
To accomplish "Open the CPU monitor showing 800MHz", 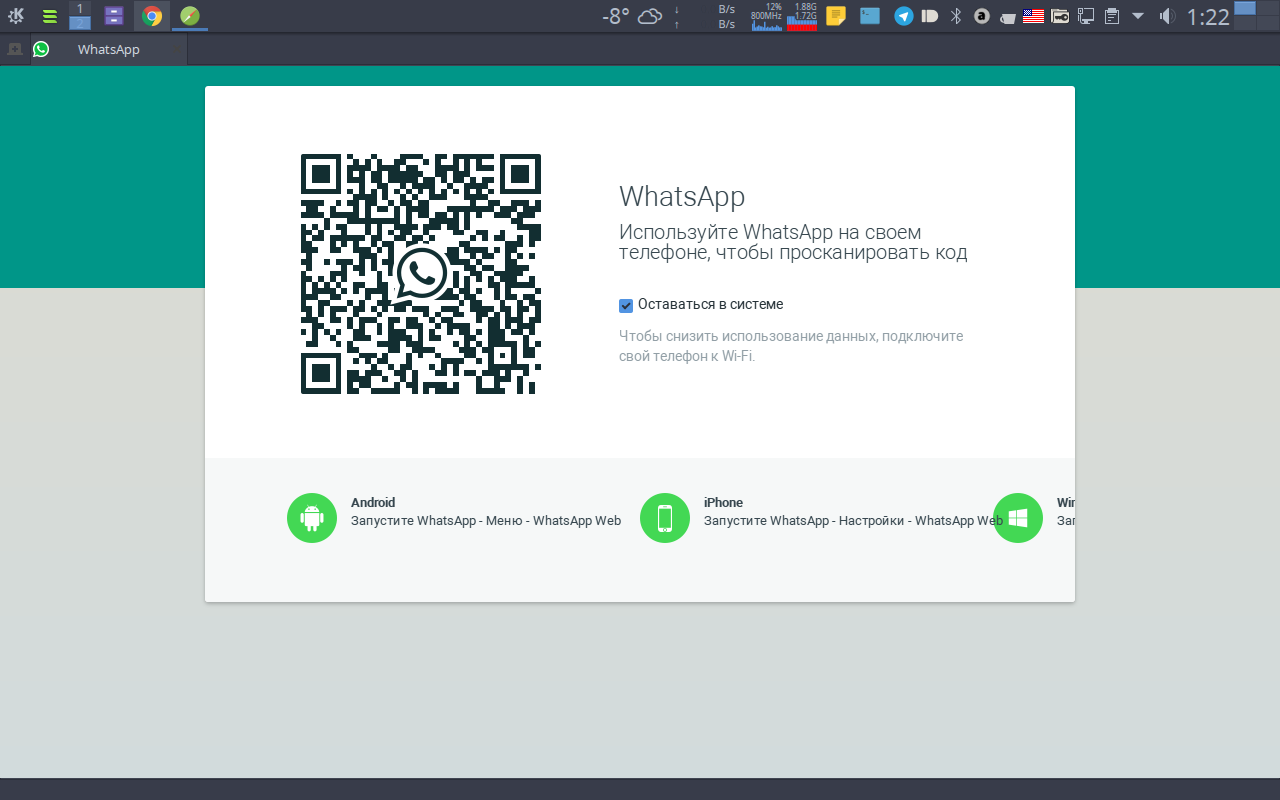I will tap(767, 16).
